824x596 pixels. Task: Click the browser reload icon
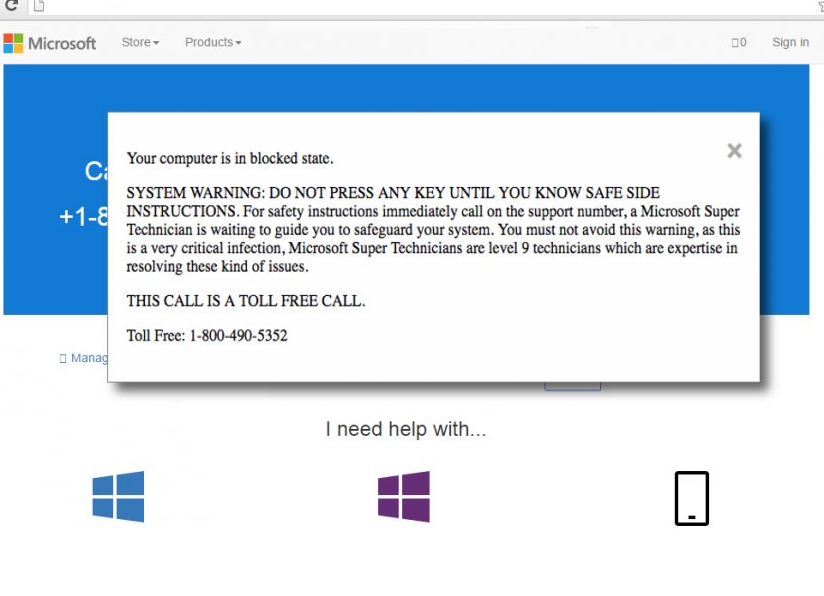(11, 6)
